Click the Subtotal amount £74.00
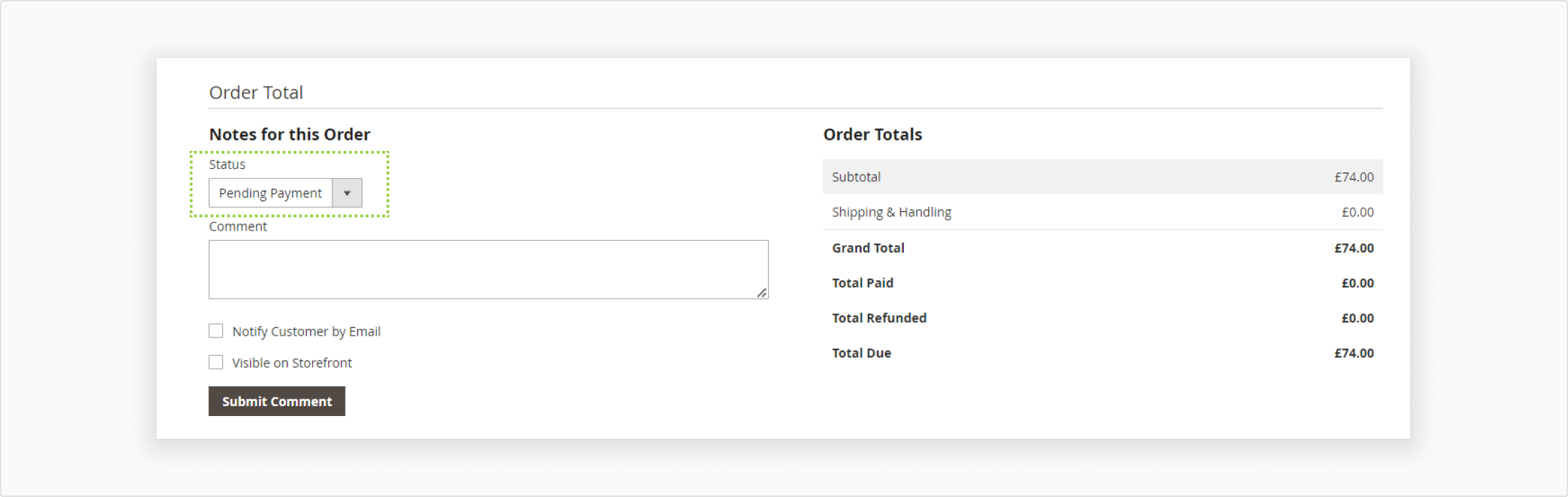Image resolution: width=1568 pixels, height=497 pixels. click(x=1354, y=177)
